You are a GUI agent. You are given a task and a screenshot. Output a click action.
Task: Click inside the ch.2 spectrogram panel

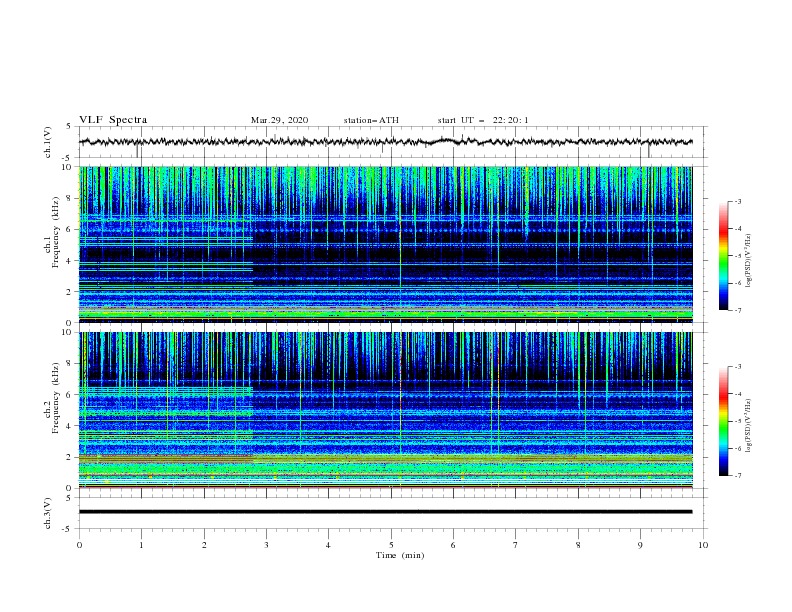[386, 410]
